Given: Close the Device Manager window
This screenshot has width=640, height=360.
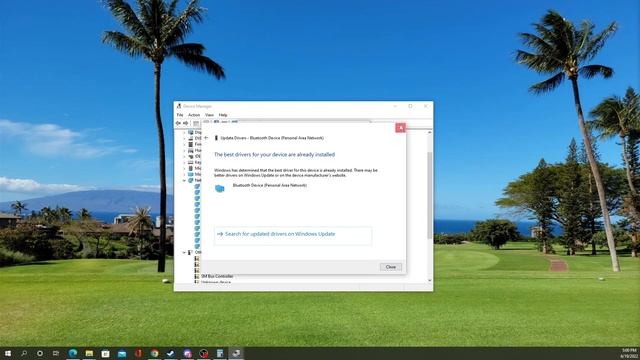Looking at the screenshot, I should (x=426, y=106).
